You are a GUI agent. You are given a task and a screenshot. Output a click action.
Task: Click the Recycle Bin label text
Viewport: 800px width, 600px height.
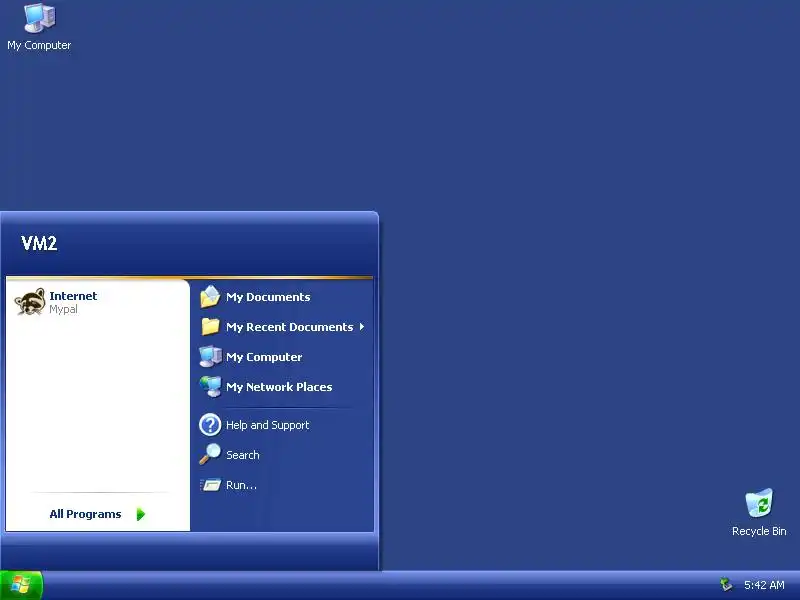tap(759, 531)
